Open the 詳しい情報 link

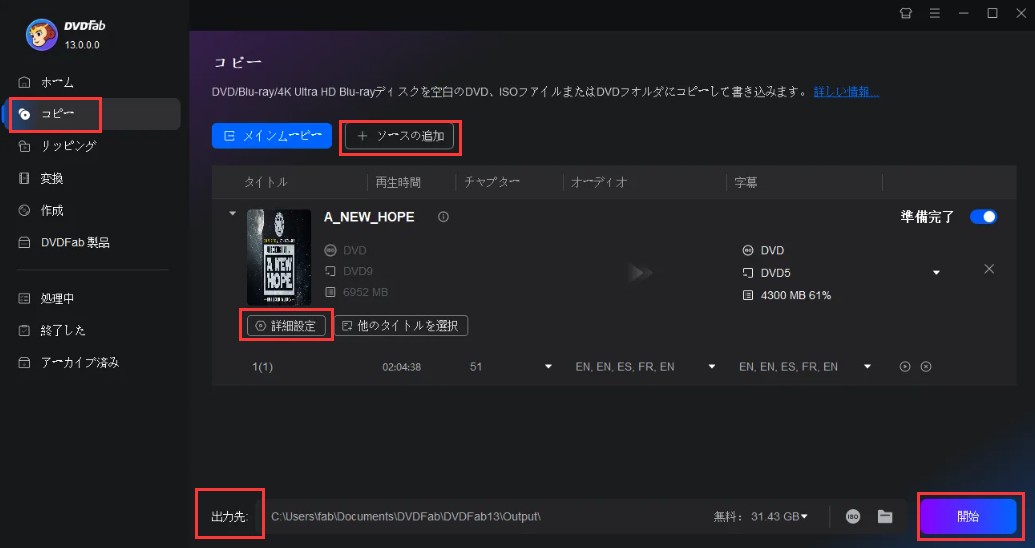[846, 91]
